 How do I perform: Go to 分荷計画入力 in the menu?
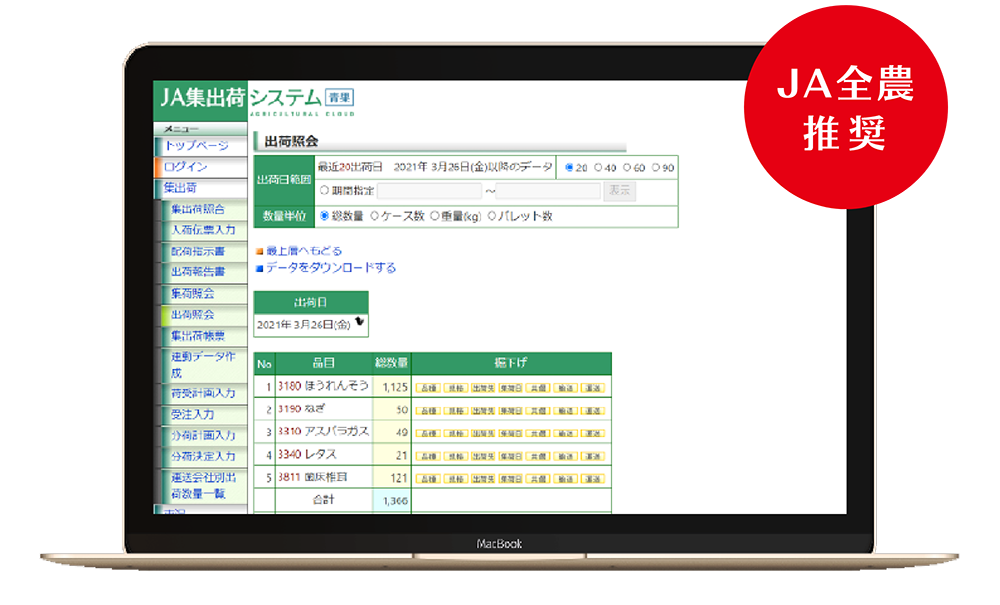coord(203,435)
